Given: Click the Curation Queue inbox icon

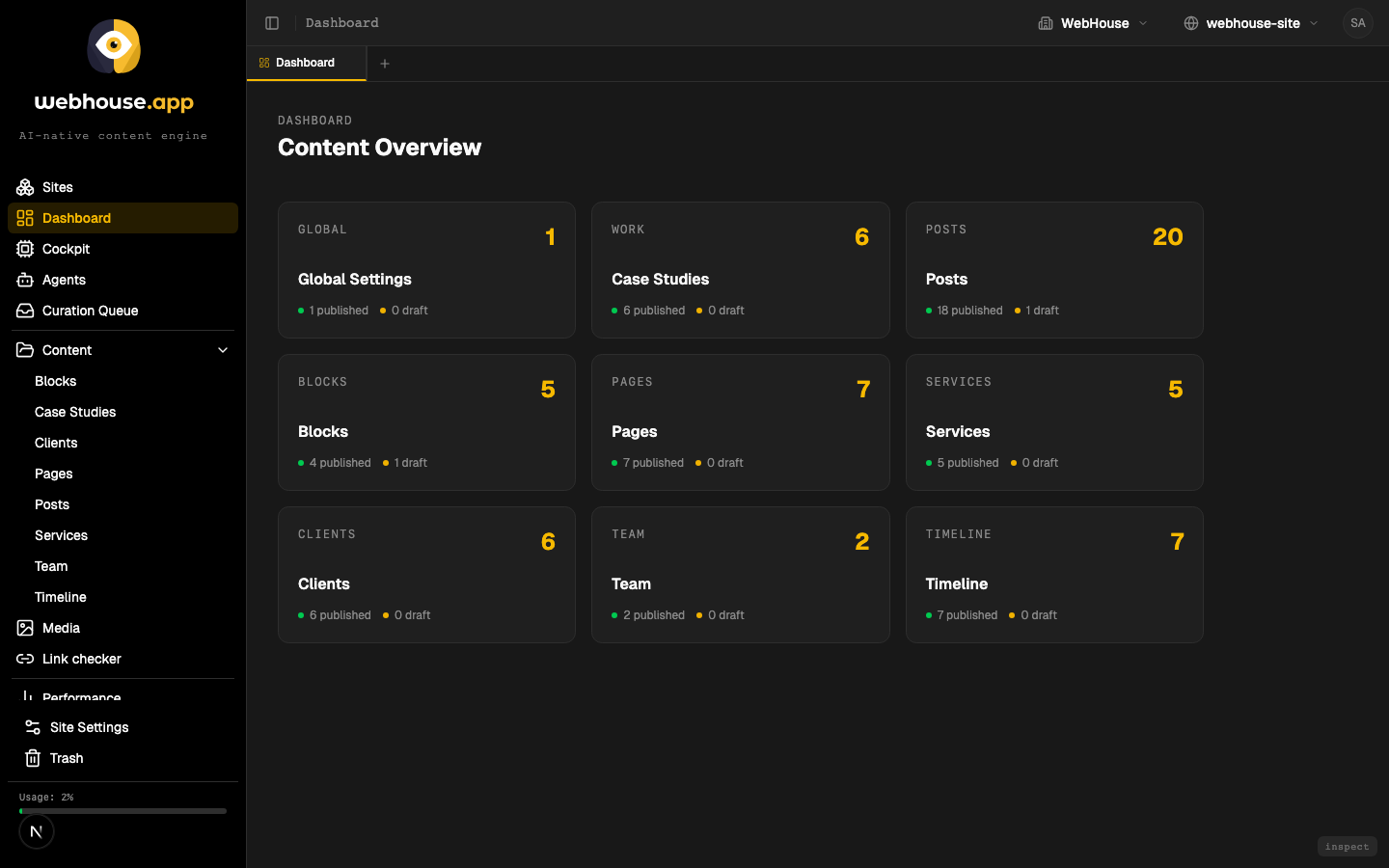Looking at the screenshot, I should click(x=25, y=311).
